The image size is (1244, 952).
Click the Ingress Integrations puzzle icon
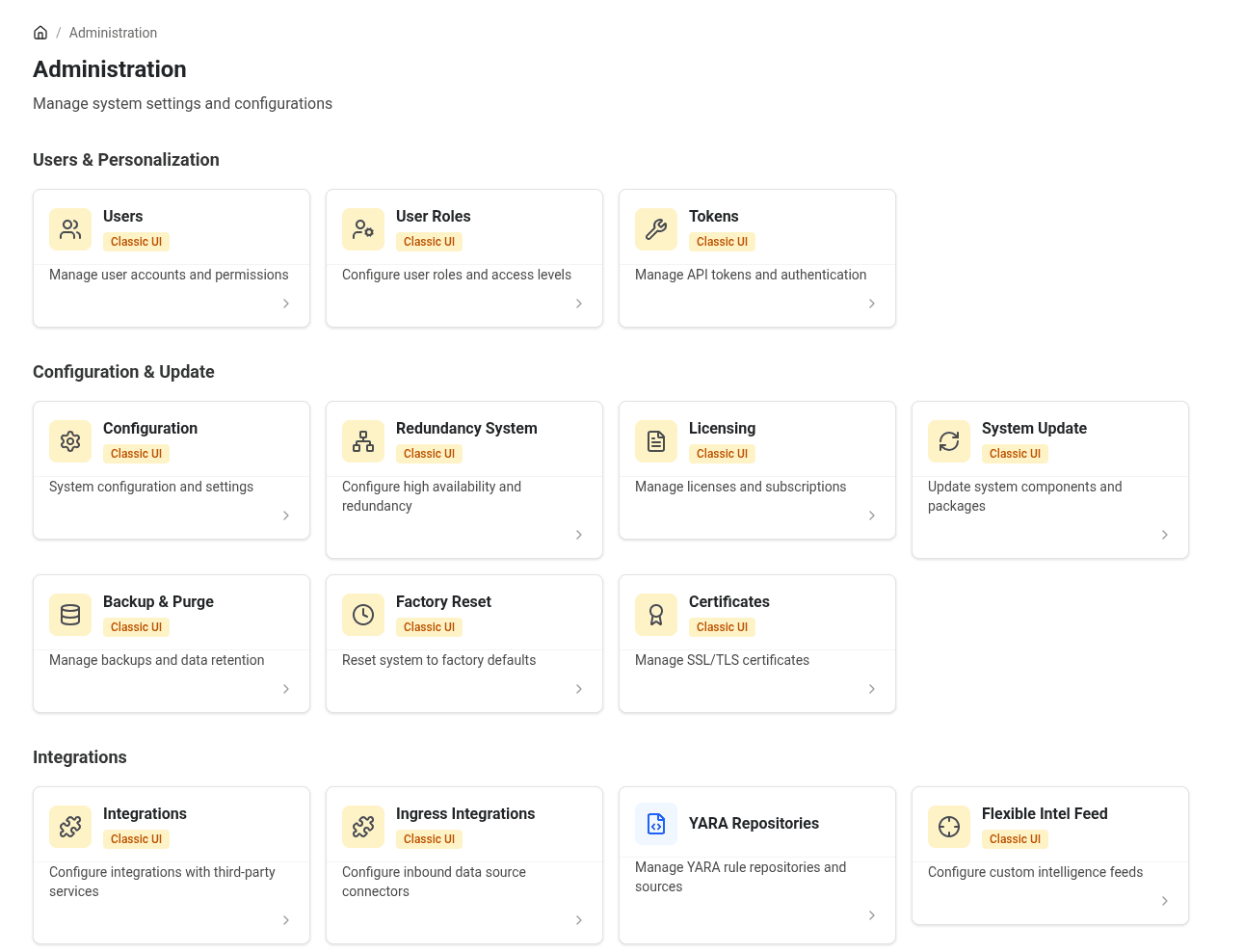[363, 827]
